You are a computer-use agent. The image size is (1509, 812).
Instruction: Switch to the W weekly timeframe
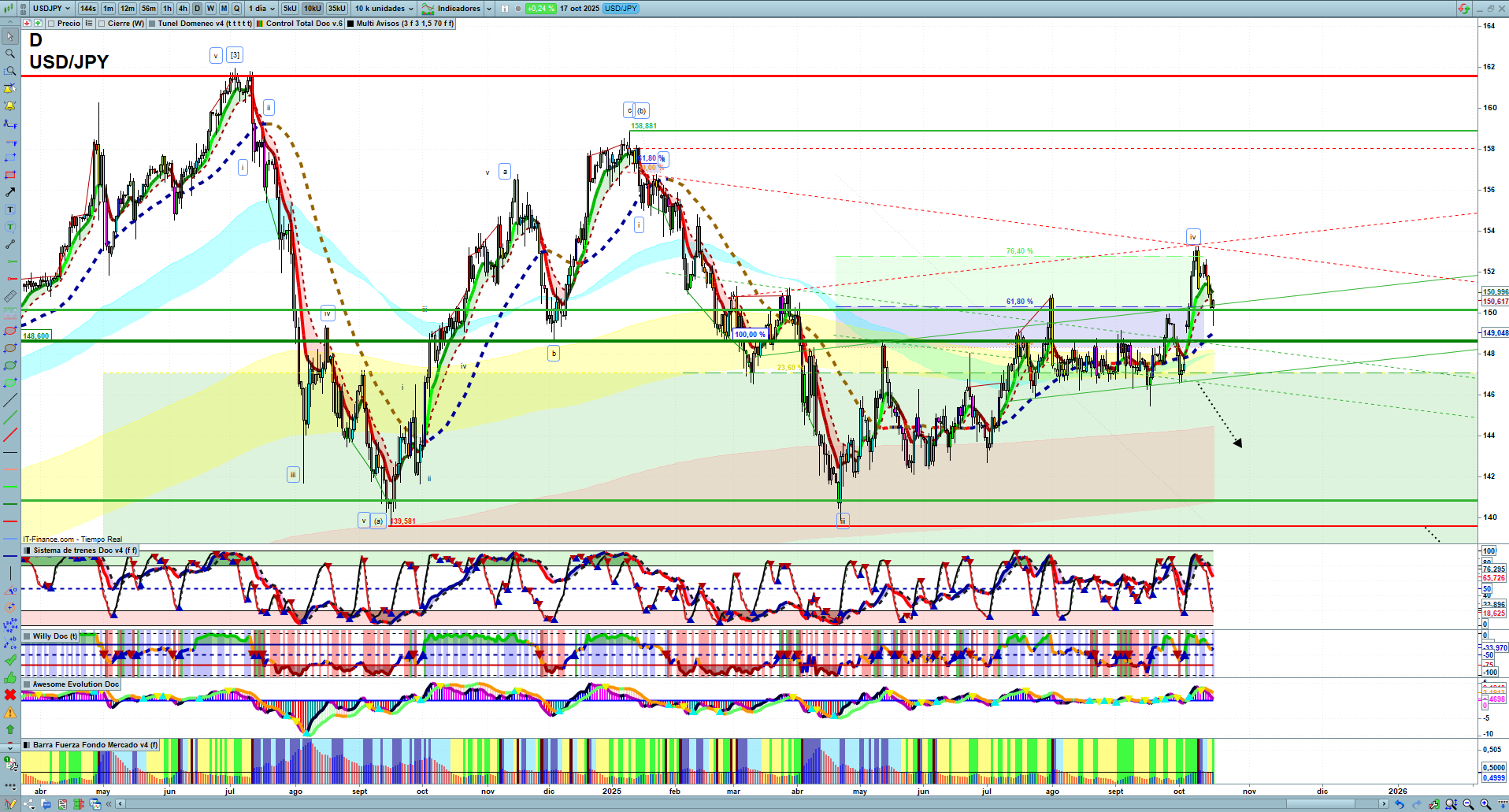(x=210, y=9)
